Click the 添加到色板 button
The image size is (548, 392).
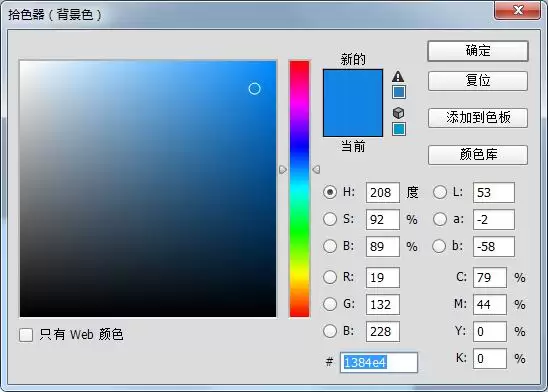pos(478,118)
